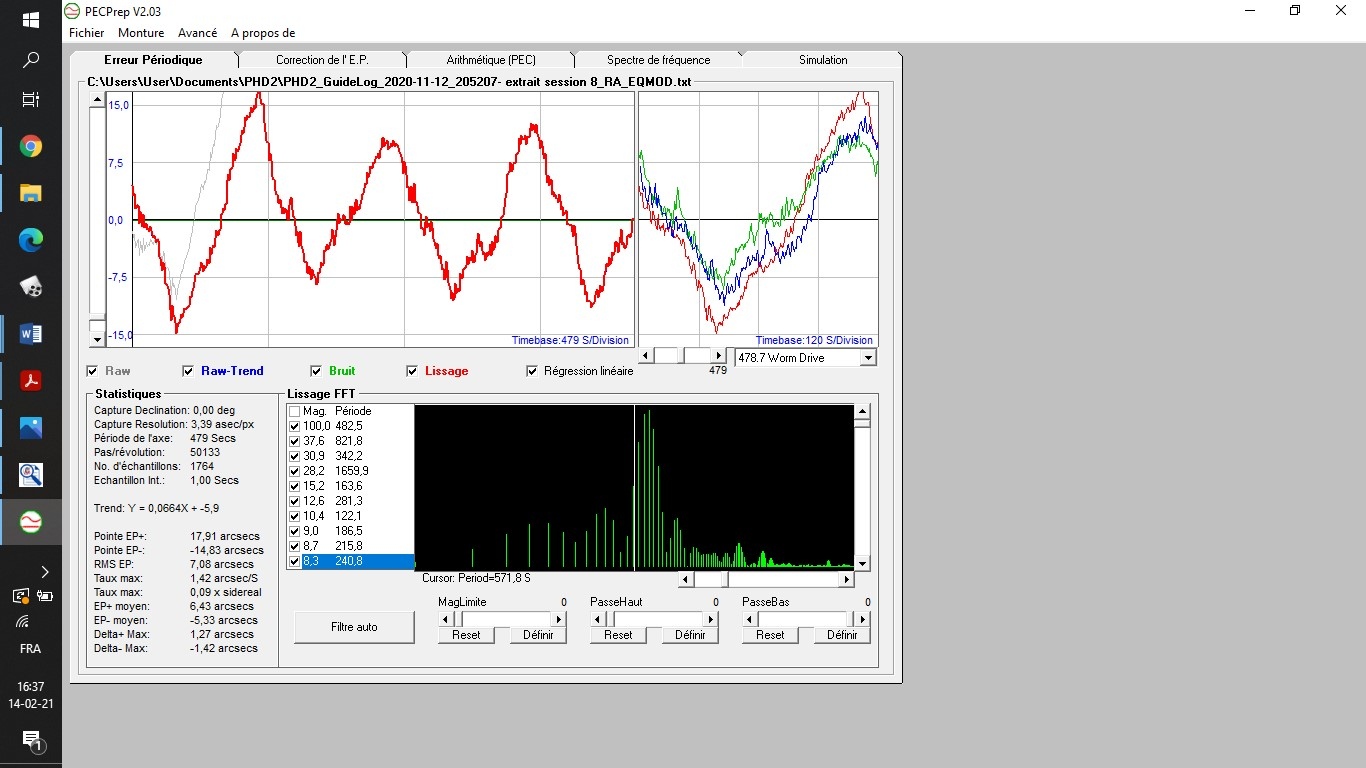Uncheck the 482,5 period row in FFT list
The image size is (1366, 768).
pyautogui.click(x=294, y=426)
